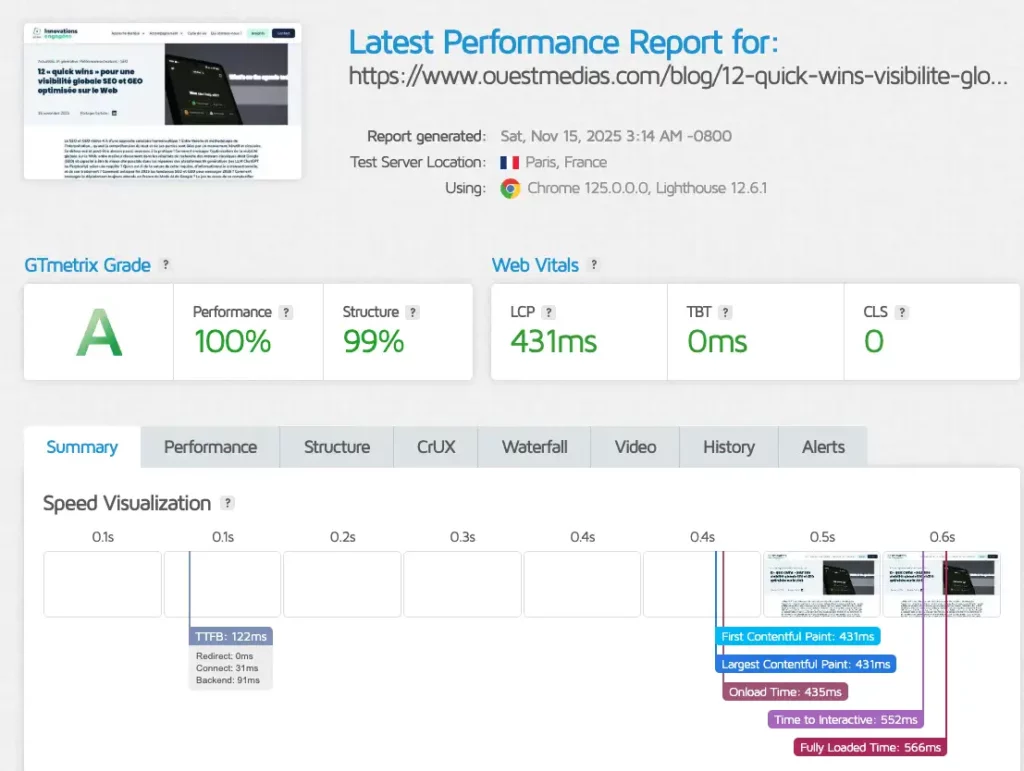Click the green letter A grade
Screen dimensions: 1024x771
tap(97, 333)
